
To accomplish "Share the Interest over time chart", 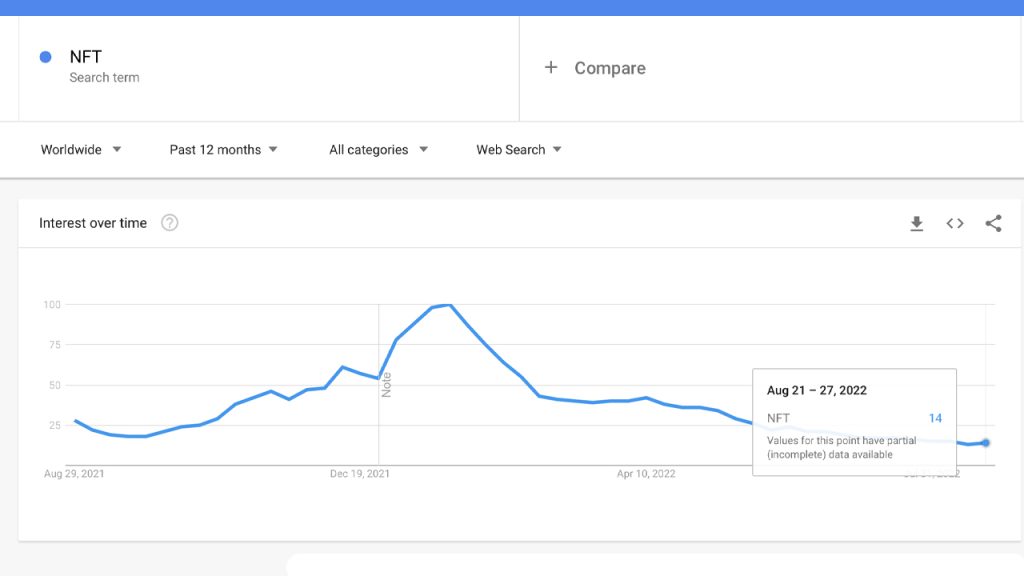I will [x=993, y=224].
